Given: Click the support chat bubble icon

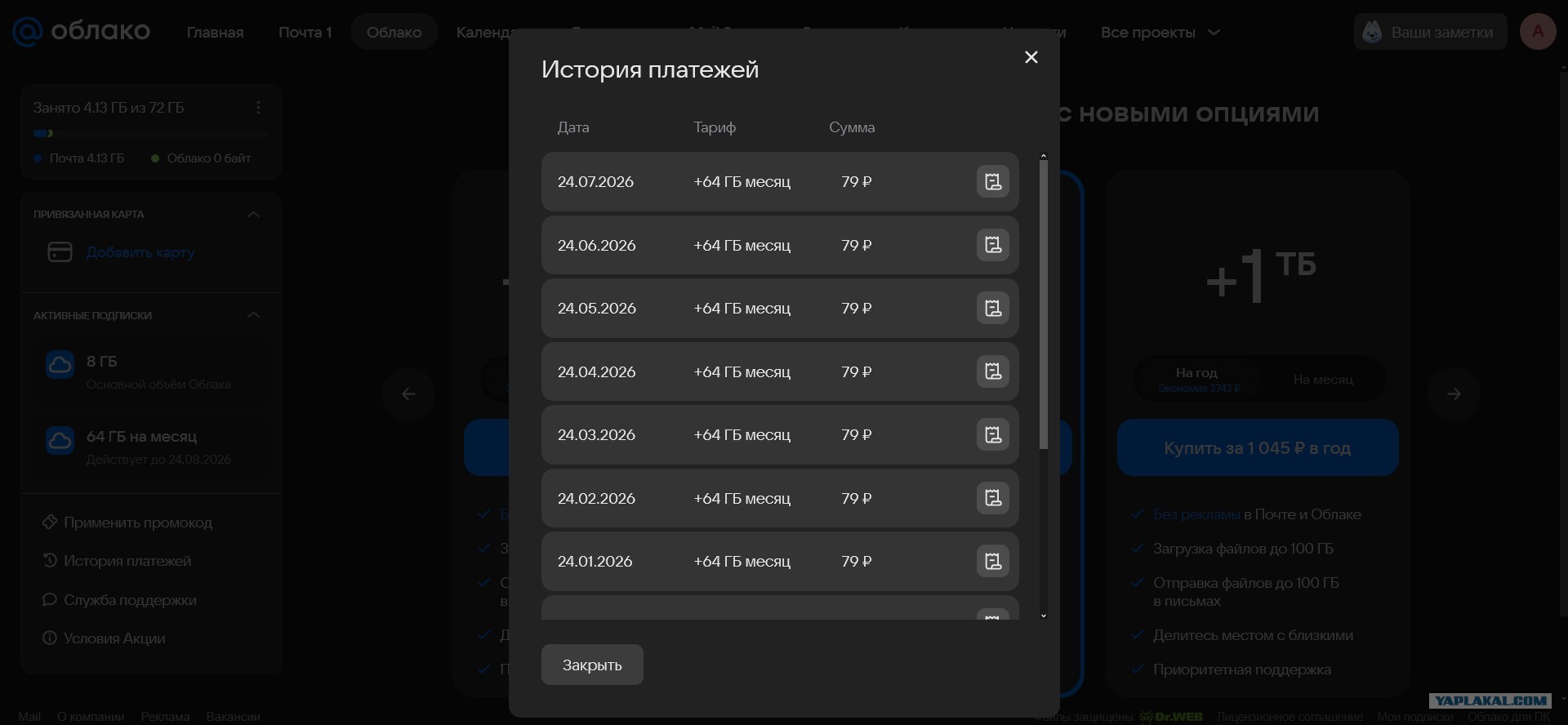Looking at the screenshot, I should (x=50, y=599).
